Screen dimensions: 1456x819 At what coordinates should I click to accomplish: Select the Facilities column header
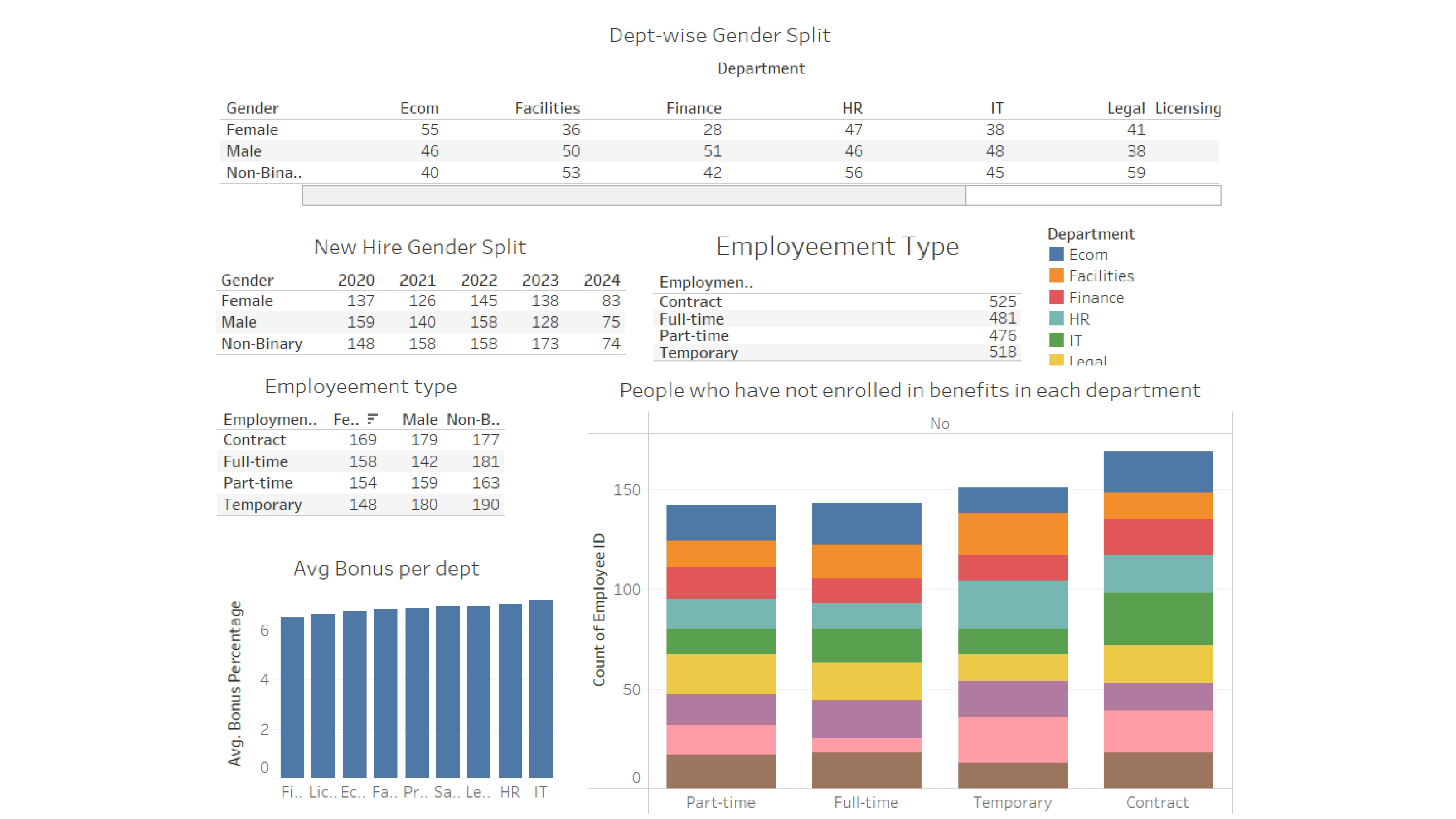pyautogui.click(x=547, y=108)
